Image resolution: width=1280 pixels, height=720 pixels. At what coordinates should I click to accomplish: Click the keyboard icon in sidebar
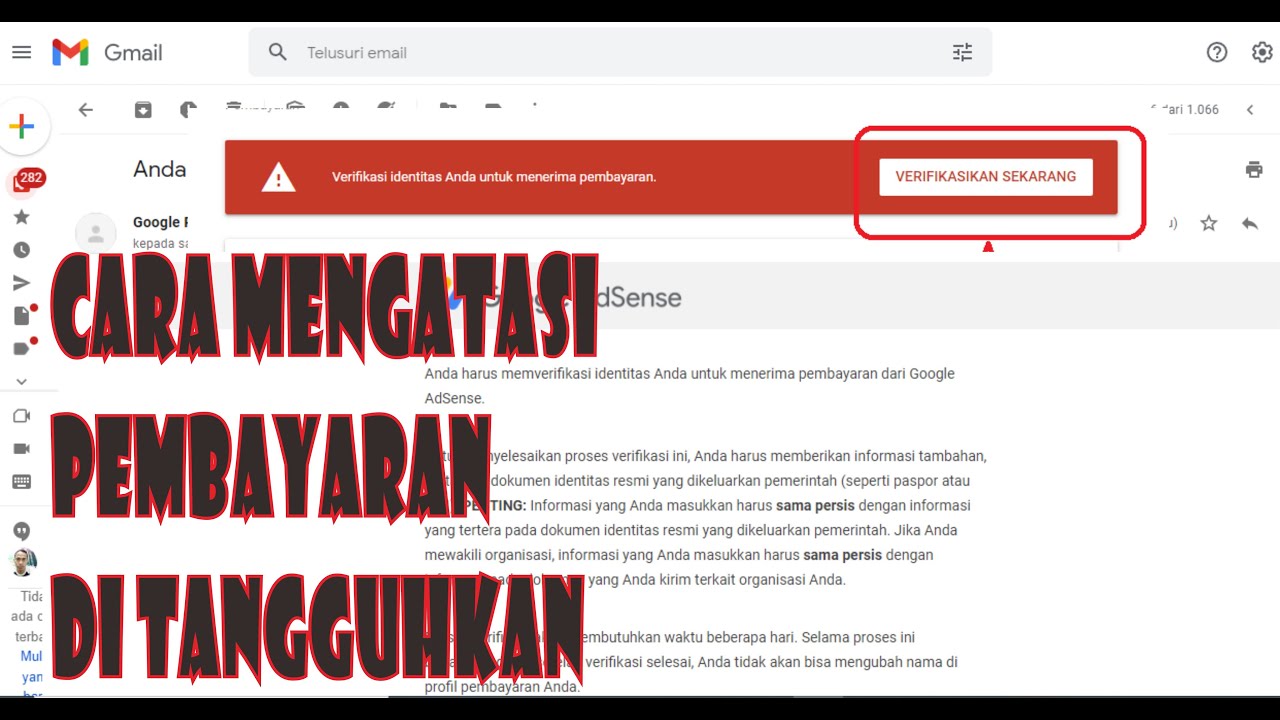point(21,482)
